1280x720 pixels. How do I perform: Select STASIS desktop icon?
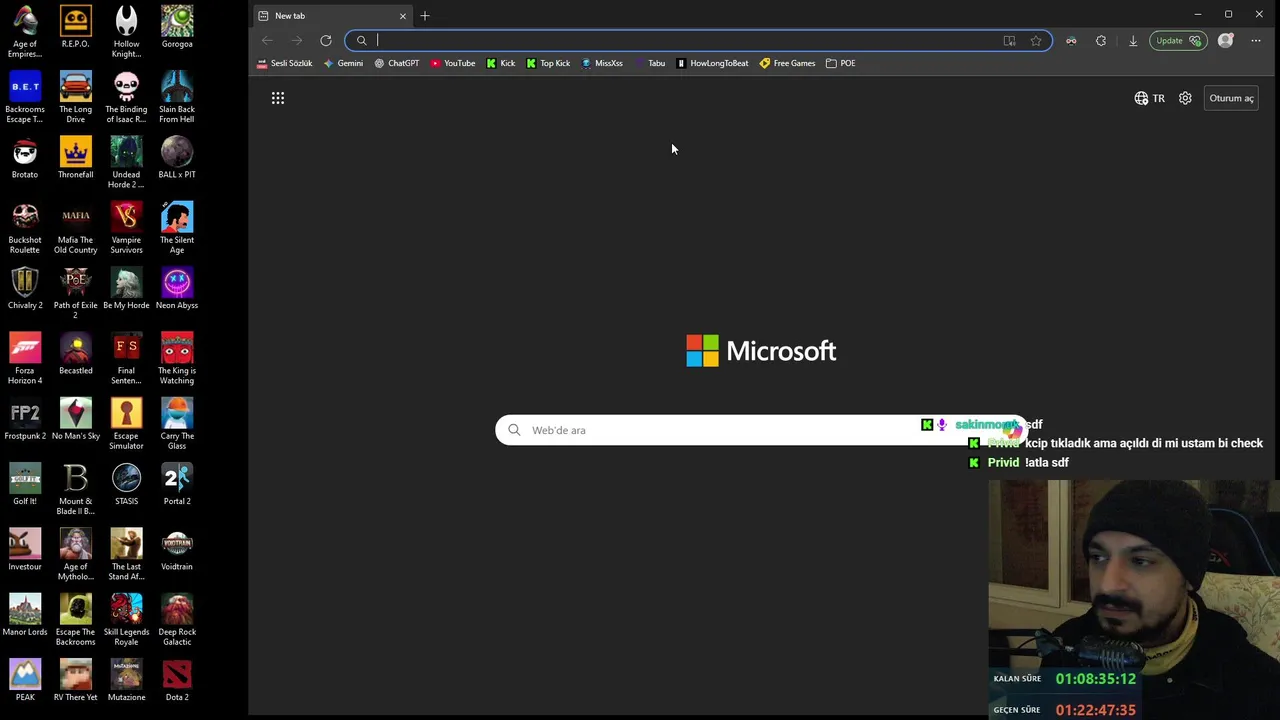(126, 485)
